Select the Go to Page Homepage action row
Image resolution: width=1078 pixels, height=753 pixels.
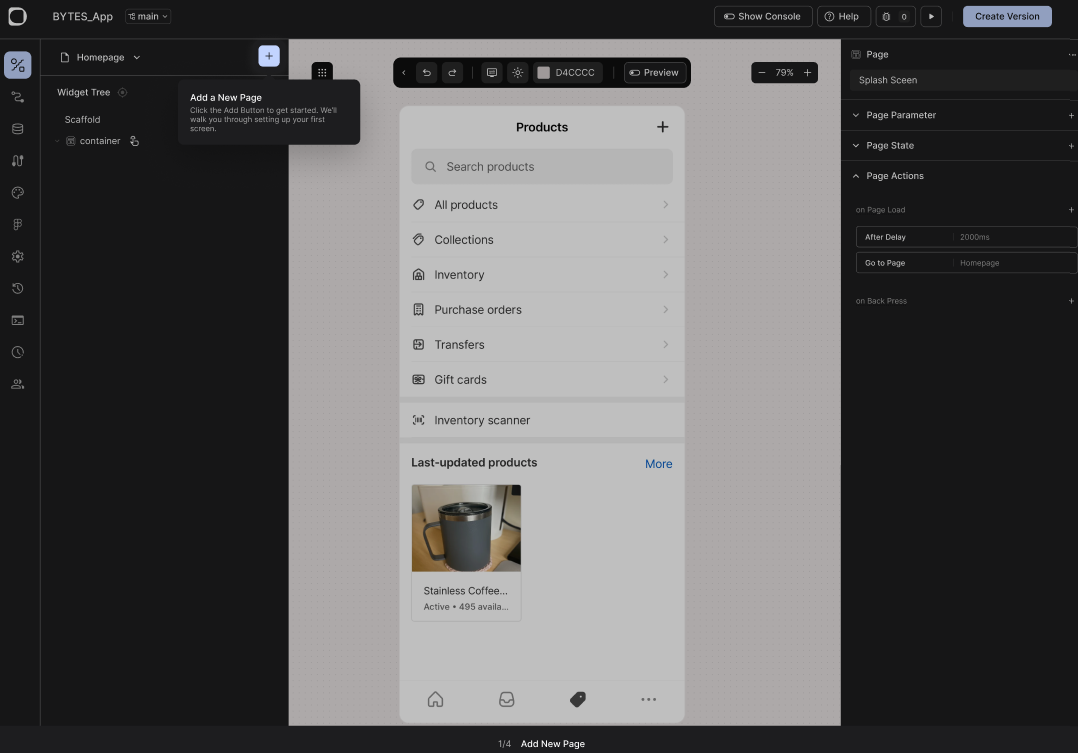[967, 263]
